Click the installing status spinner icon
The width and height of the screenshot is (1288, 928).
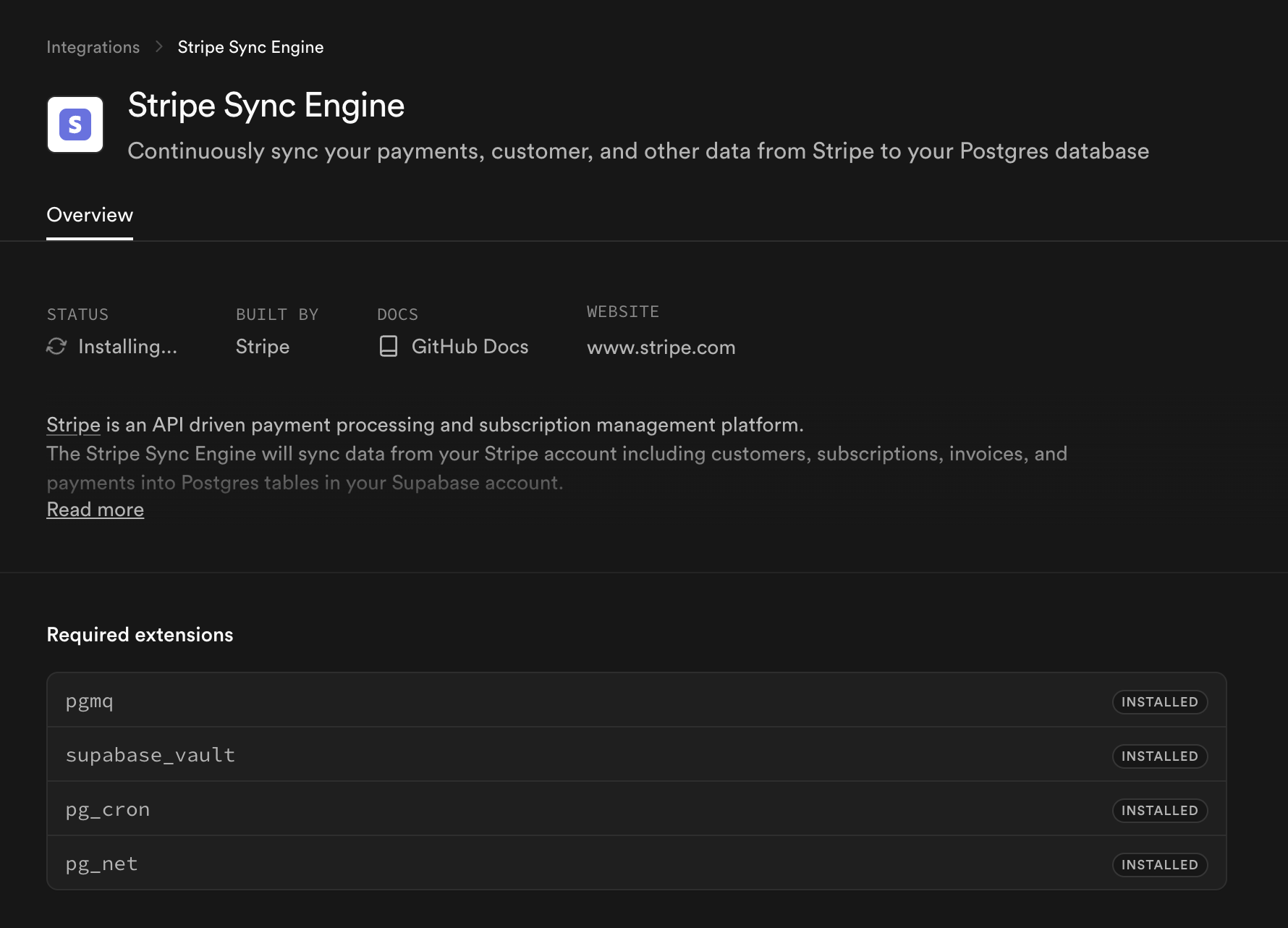[x=56, y=347]
